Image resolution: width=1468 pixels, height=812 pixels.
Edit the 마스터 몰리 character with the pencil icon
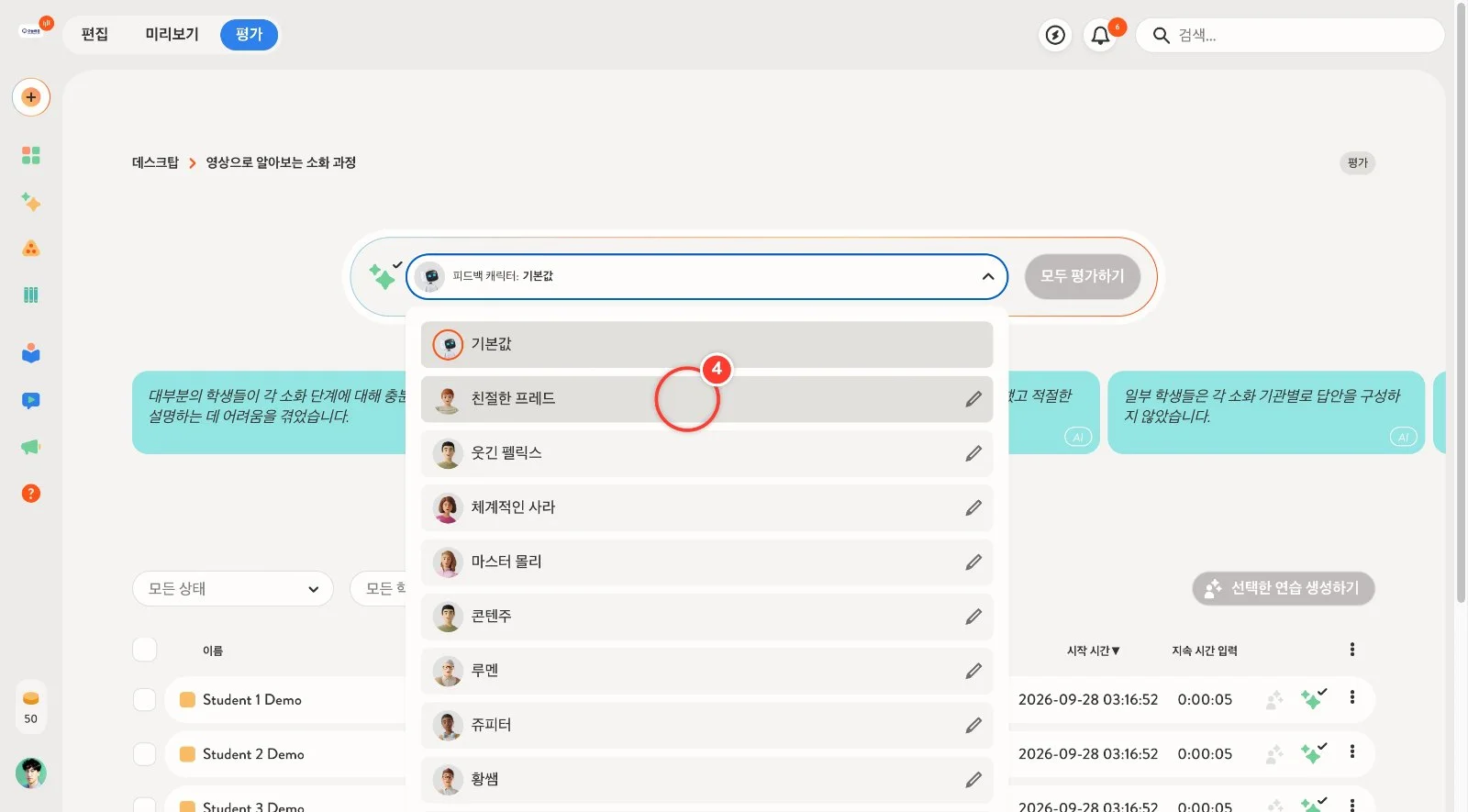[x=973, y=562]
